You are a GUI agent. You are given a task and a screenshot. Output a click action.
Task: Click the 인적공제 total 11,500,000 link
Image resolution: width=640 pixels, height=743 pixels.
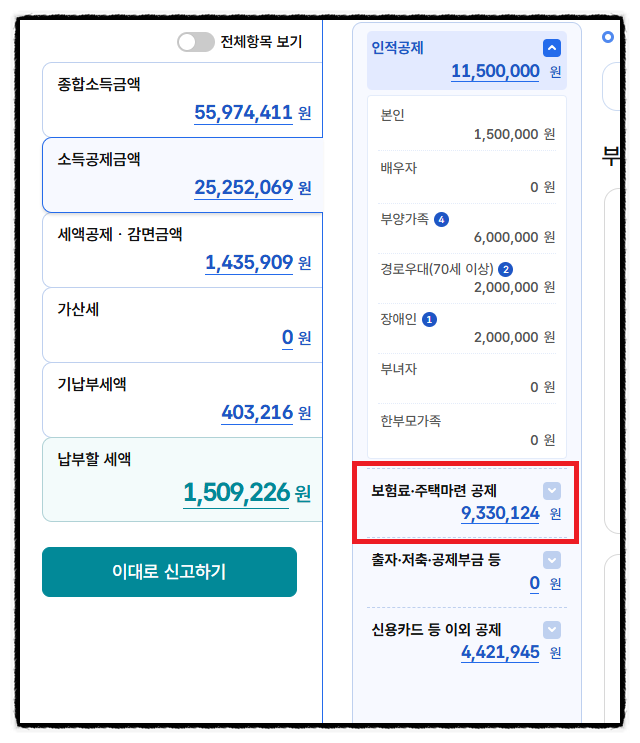point(495,71)
